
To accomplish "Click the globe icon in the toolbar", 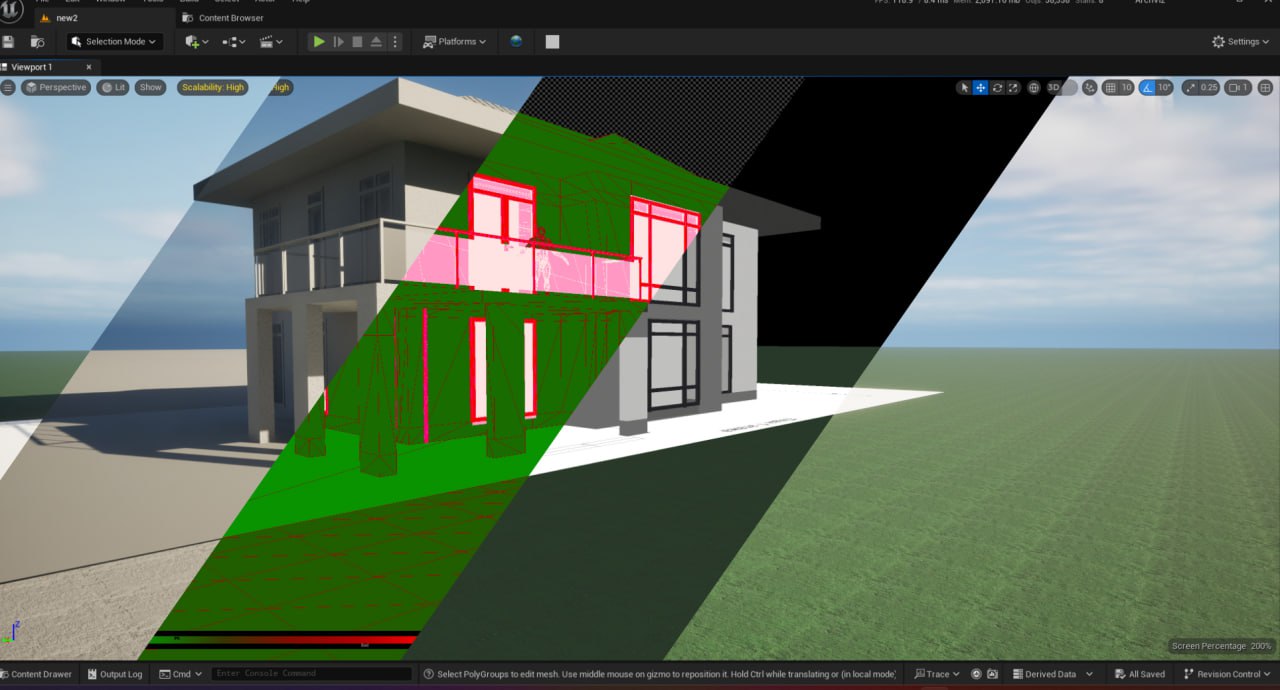I will pos(516,42).
